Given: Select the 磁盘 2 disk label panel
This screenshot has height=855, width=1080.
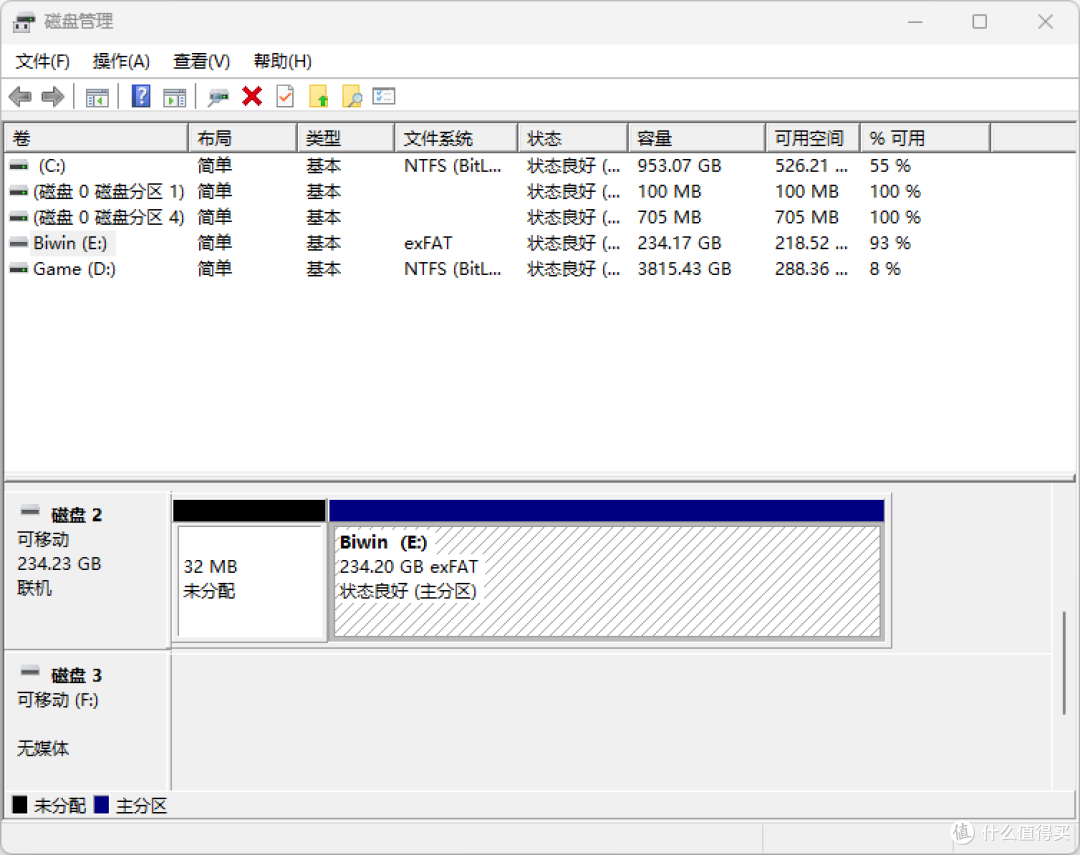Looking at the screenshot, I should (87, 570).
